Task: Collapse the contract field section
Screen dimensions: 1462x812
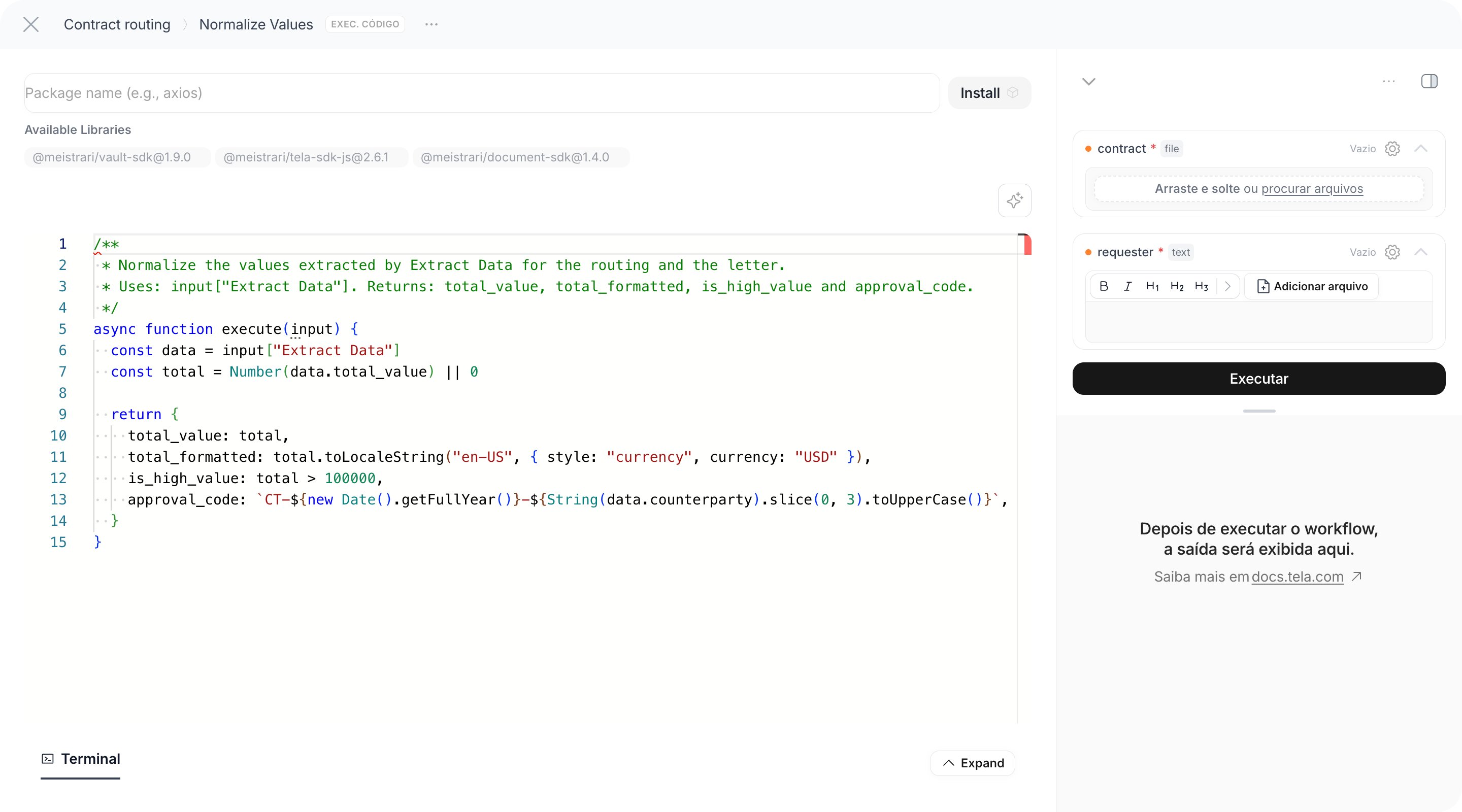Action: [x=1420, y=149]
